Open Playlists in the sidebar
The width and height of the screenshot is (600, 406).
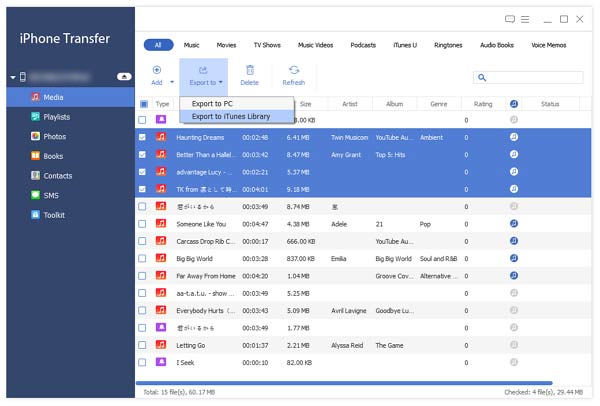point(70,117)
